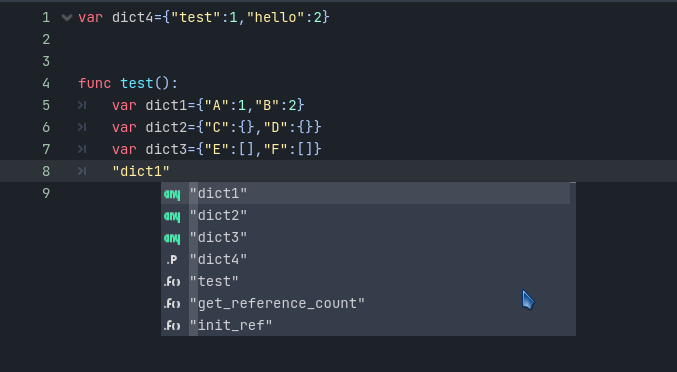The width and height of the screenshot is (677, 372).
Task: Click the "func" keyword on line 4
Action: pyautogui.click(x=95, y=83)
